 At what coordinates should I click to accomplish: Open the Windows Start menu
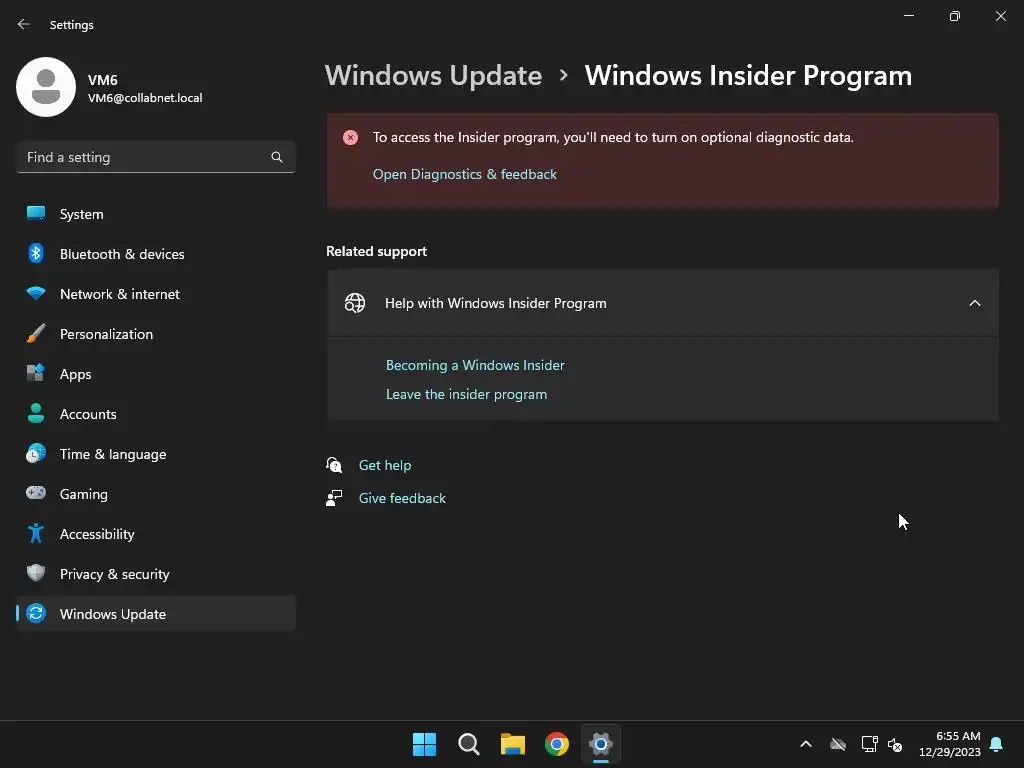(424, 744)
